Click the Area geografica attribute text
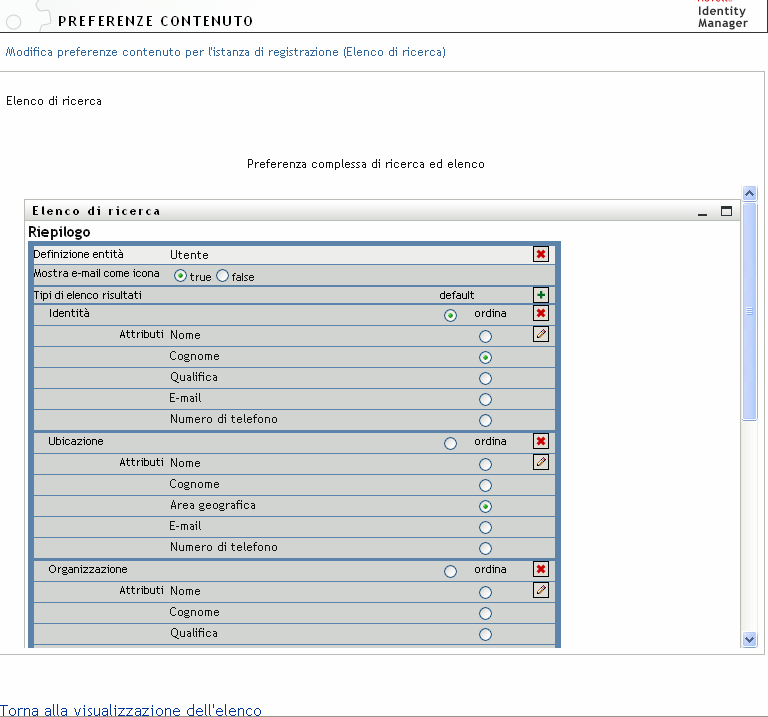The image size is (768, 717). click(x=213, y=505)
